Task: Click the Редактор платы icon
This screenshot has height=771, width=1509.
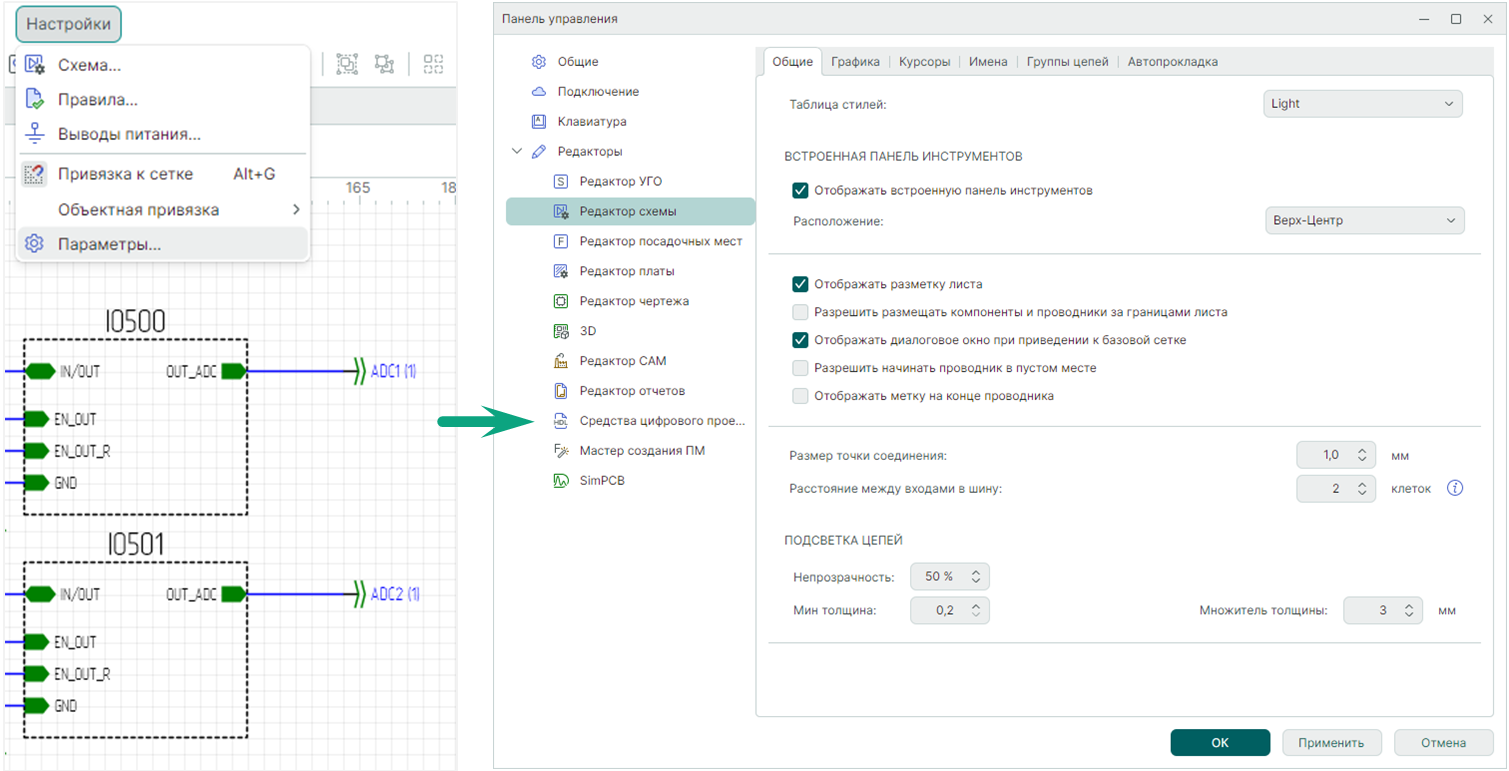Action: [561, 271]
